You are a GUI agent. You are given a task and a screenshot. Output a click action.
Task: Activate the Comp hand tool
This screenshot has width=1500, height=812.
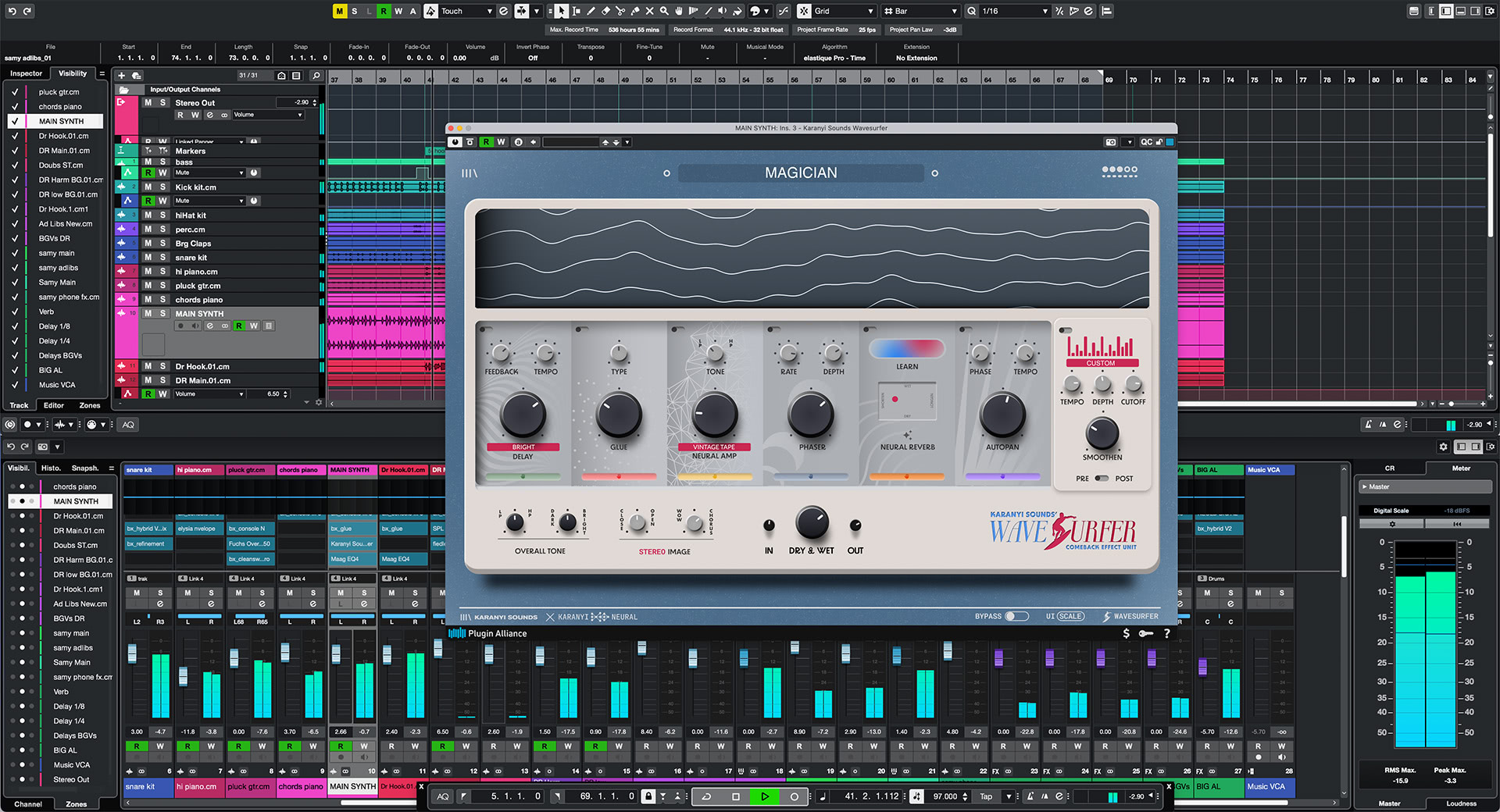[x=679, y=11]
